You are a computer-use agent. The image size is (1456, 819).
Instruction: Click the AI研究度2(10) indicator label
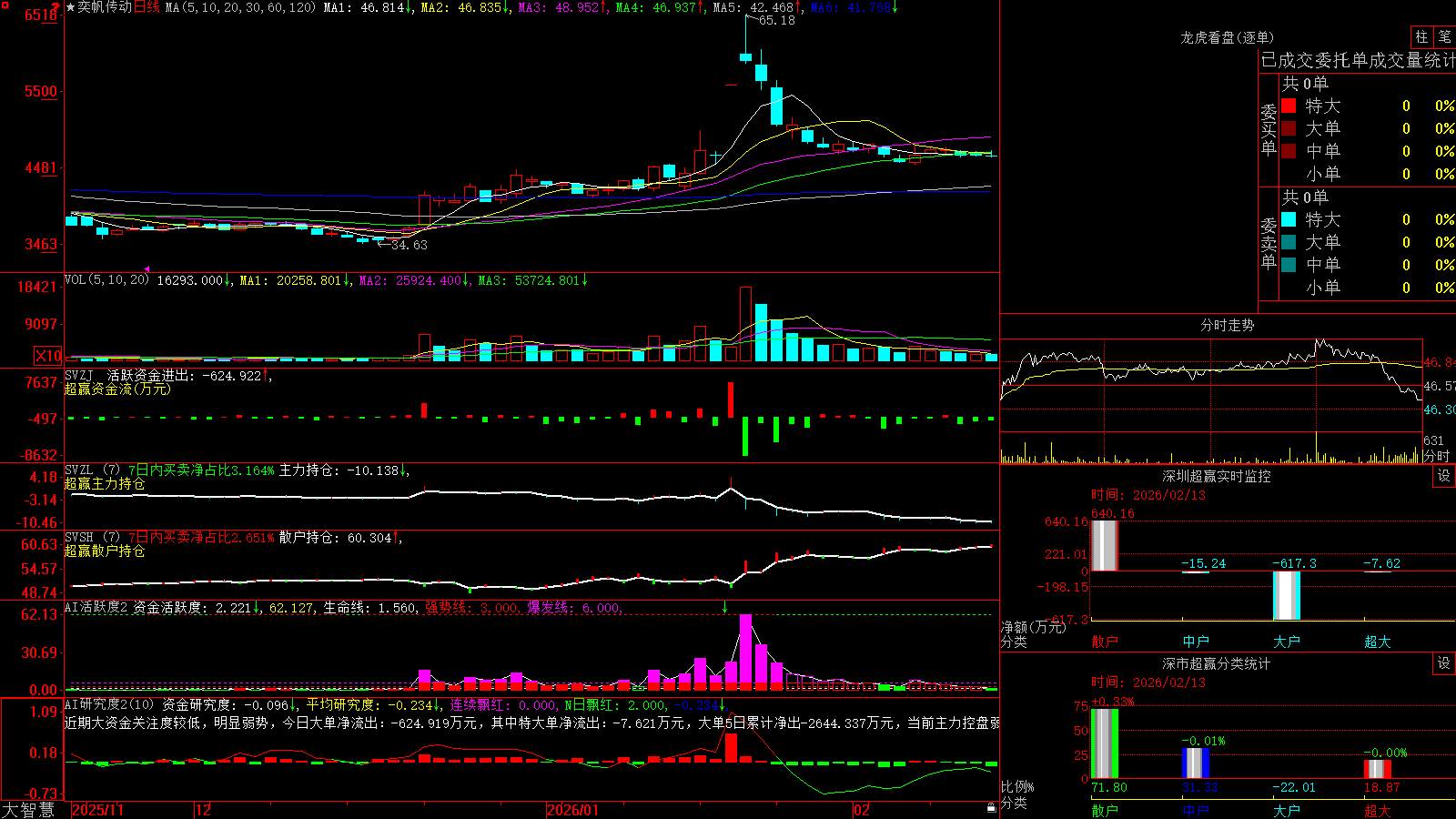click(109, 704)
